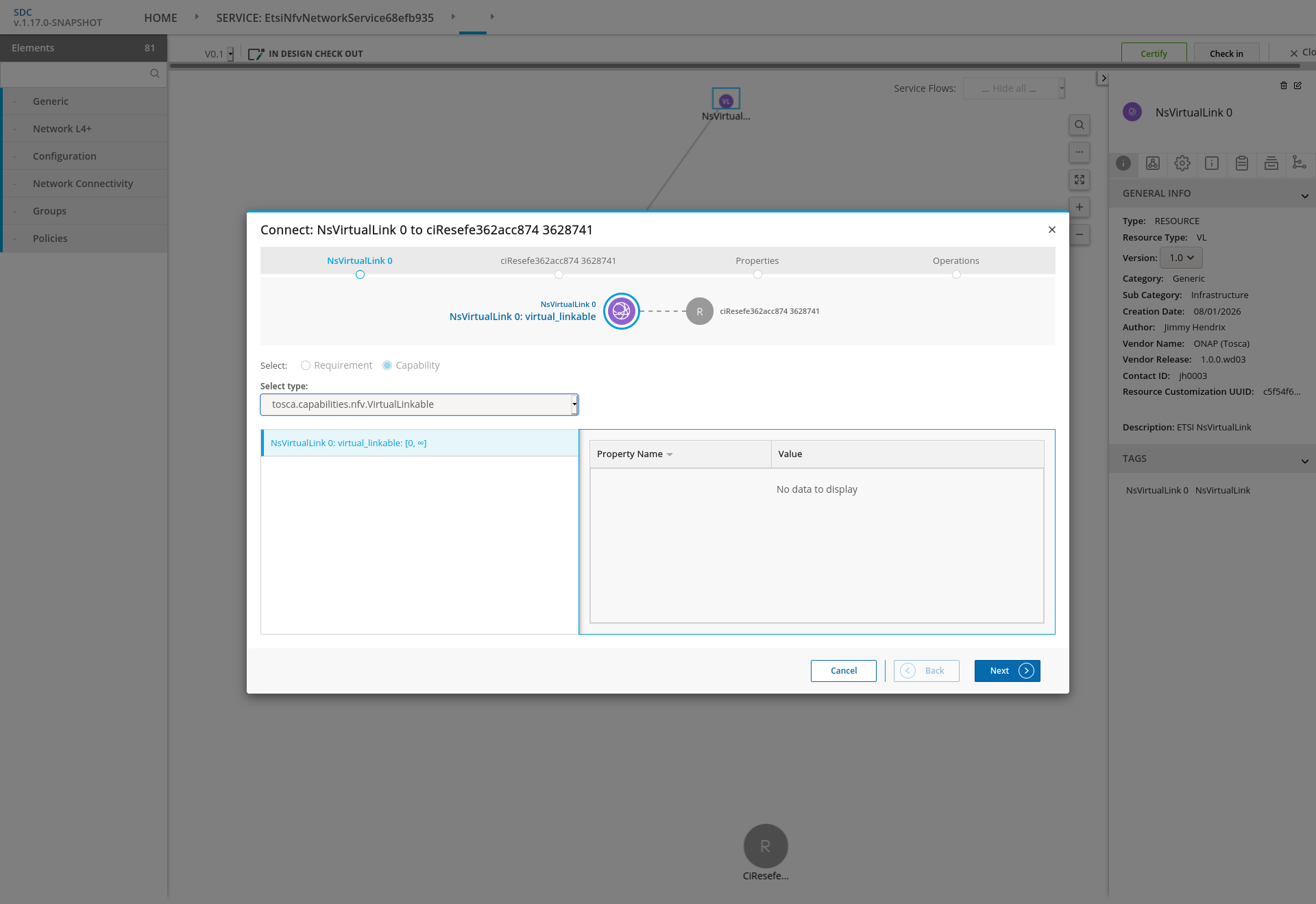Viewport: 1316px width, 904px height.
Task: Go to the NsVirtualLink 0 wizard step
Action: 360,261
